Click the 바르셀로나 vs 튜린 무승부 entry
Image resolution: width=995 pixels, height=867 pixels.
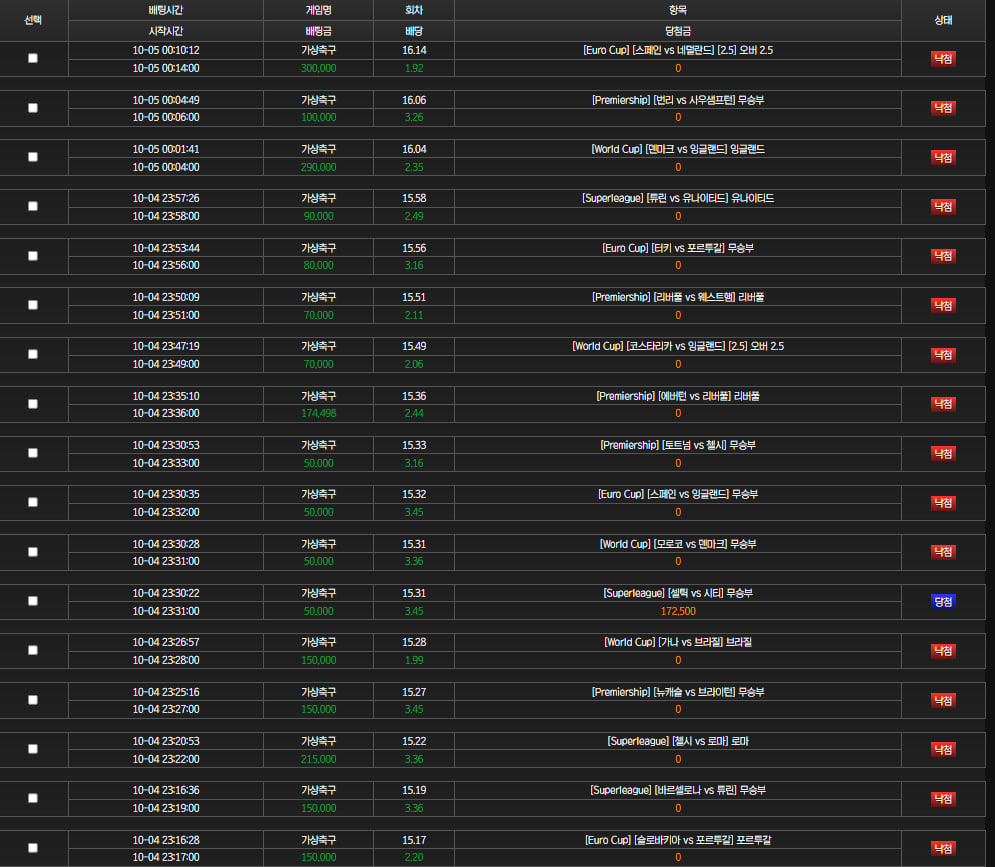coord(677,790)
